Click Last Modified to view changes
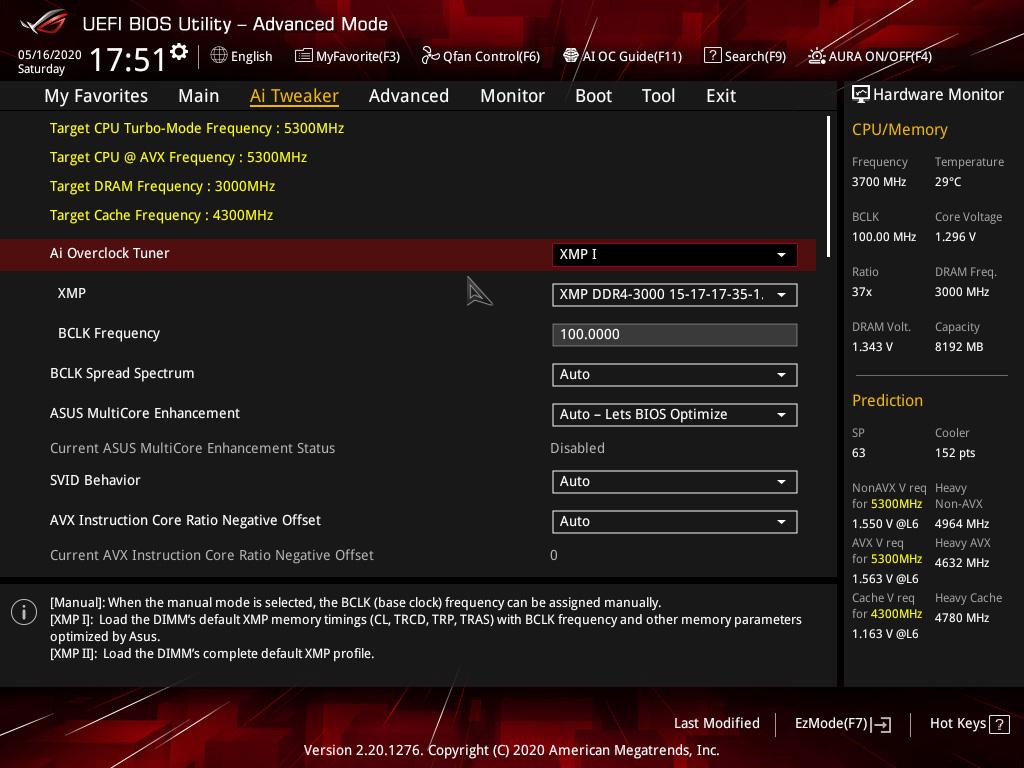 717,723
